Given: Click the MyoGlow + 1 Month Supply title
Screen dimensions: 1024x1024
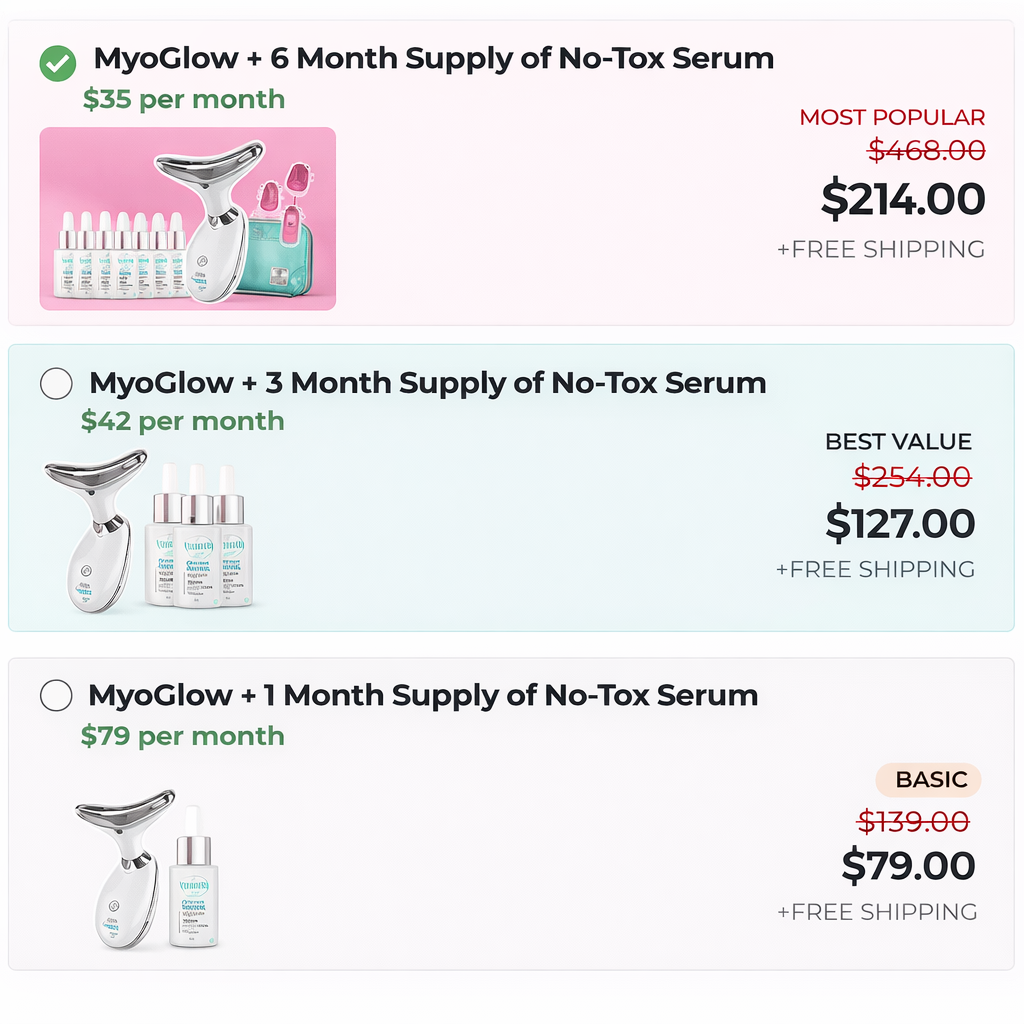Looking at the screenshot, I should click(423, 695).
